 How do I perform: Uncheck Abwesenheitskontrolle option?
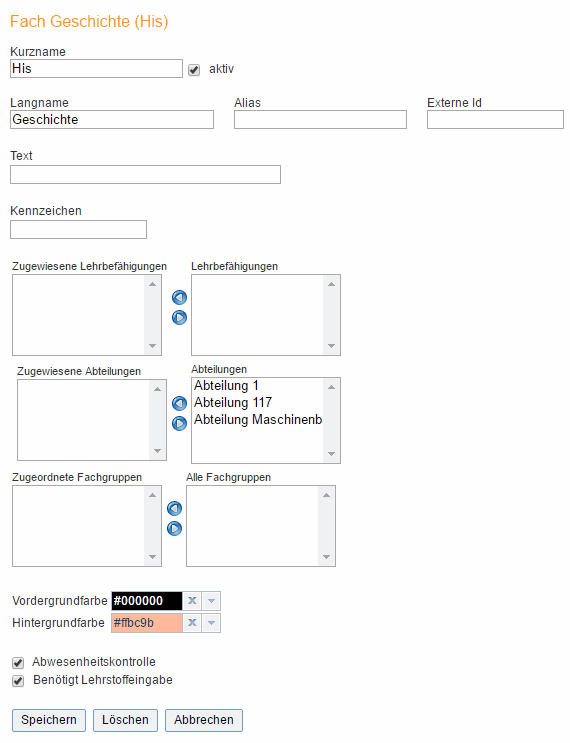point(18,662)
